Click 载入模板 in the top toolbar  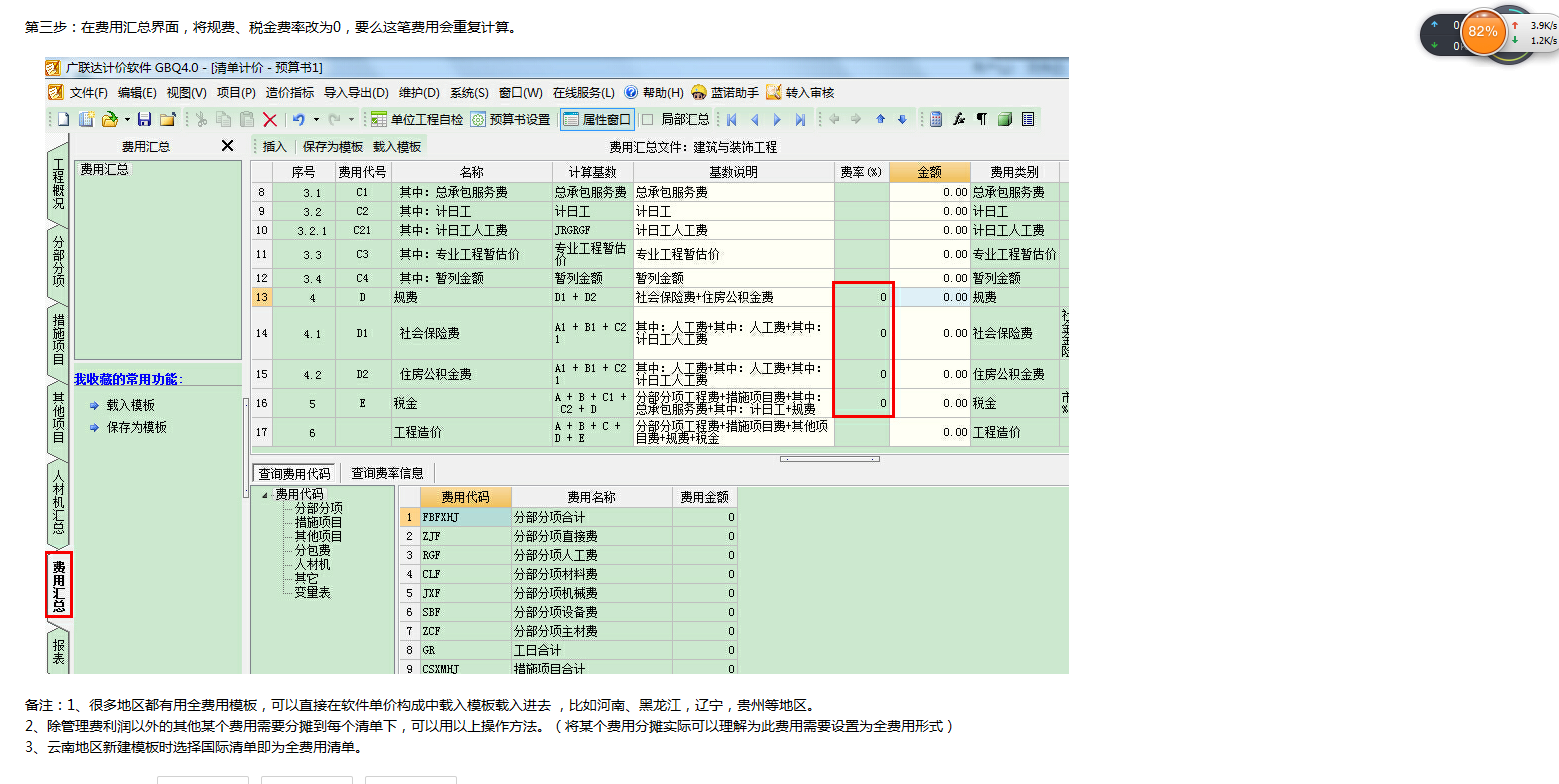(397, 146)
